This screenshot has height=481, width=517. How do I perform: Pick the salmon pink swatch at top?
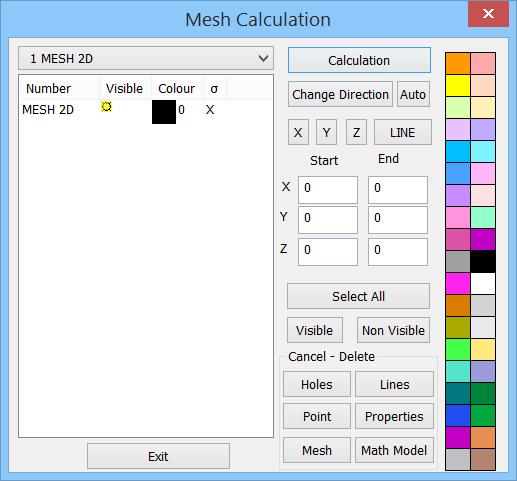[483, 63]
